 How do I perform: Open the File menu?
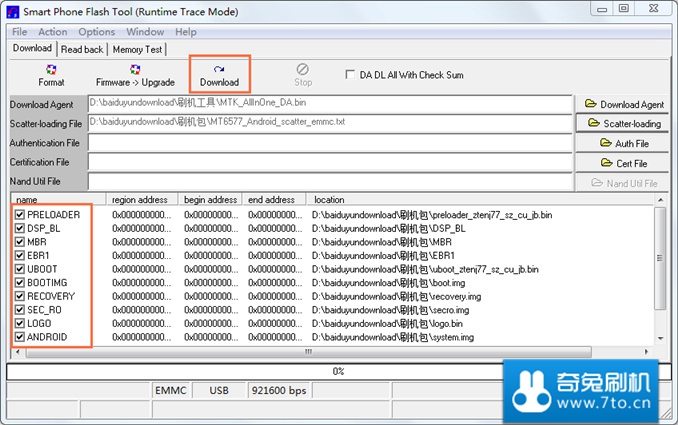tap(19, 32)
